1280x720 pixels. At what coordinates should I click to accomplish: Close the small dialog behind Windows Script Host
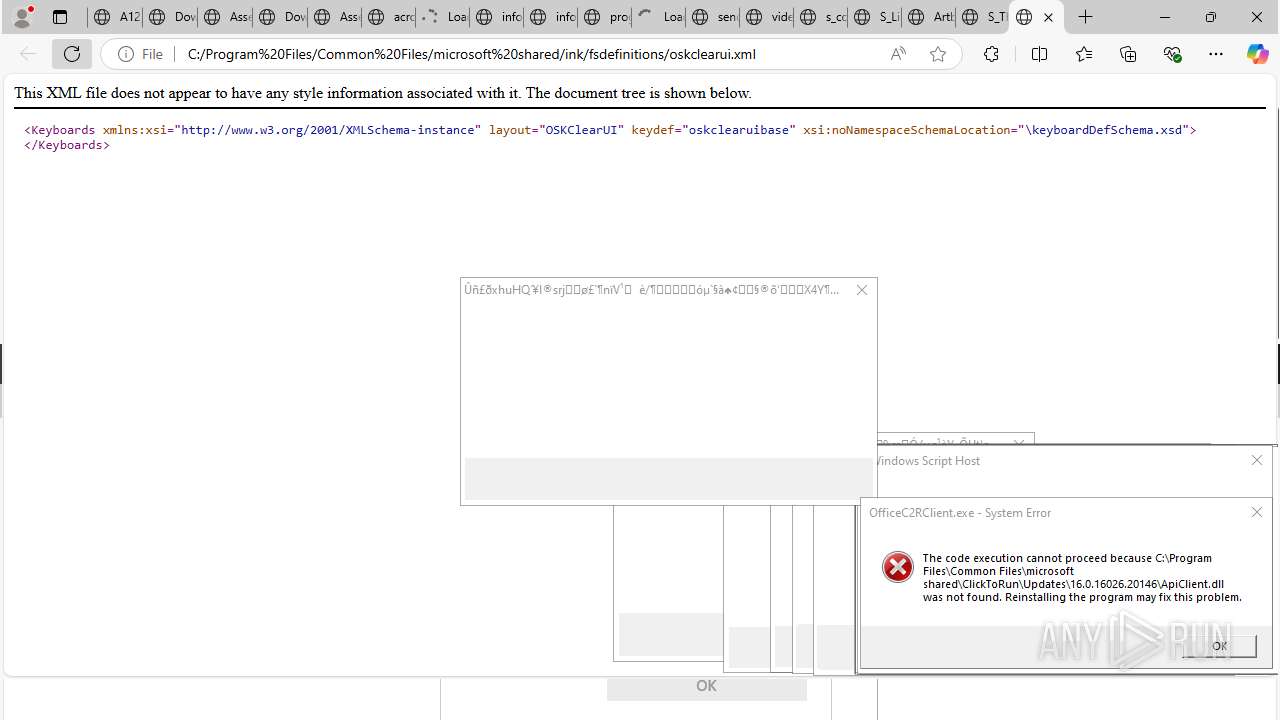click(1018, 442)
